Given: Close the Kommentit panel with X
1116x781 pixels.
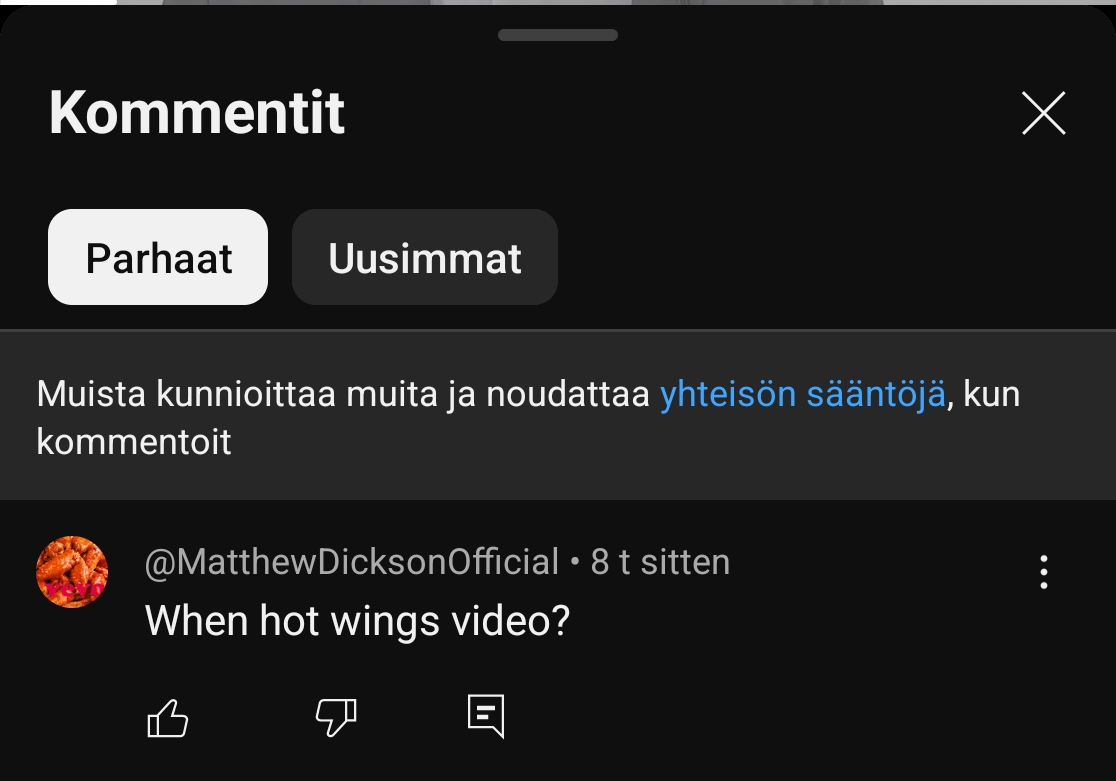Looking at the screenshot, I should coord(1043,112).
